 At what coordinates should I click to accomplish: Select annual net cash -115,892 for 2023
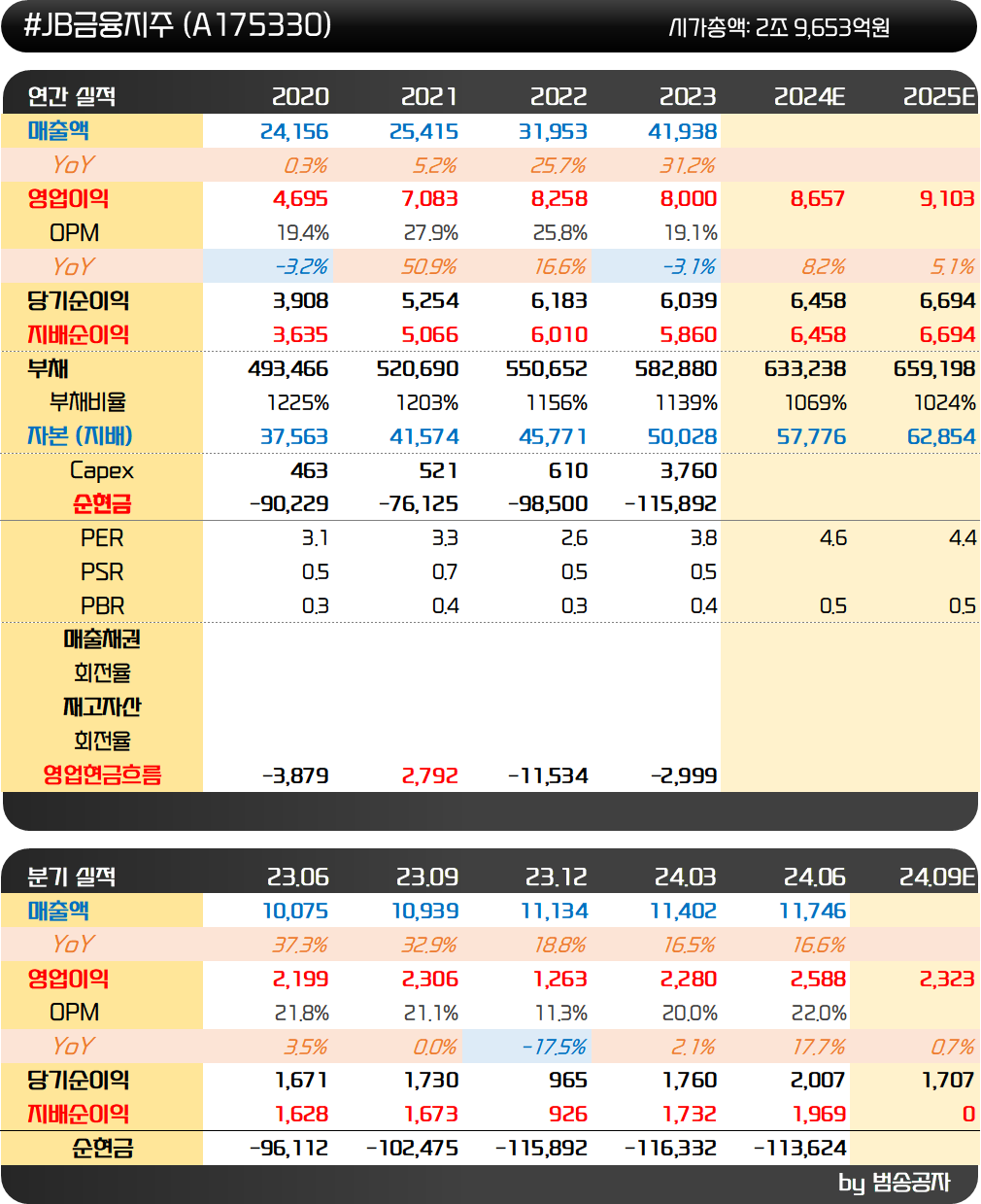(x=670, y=503)
